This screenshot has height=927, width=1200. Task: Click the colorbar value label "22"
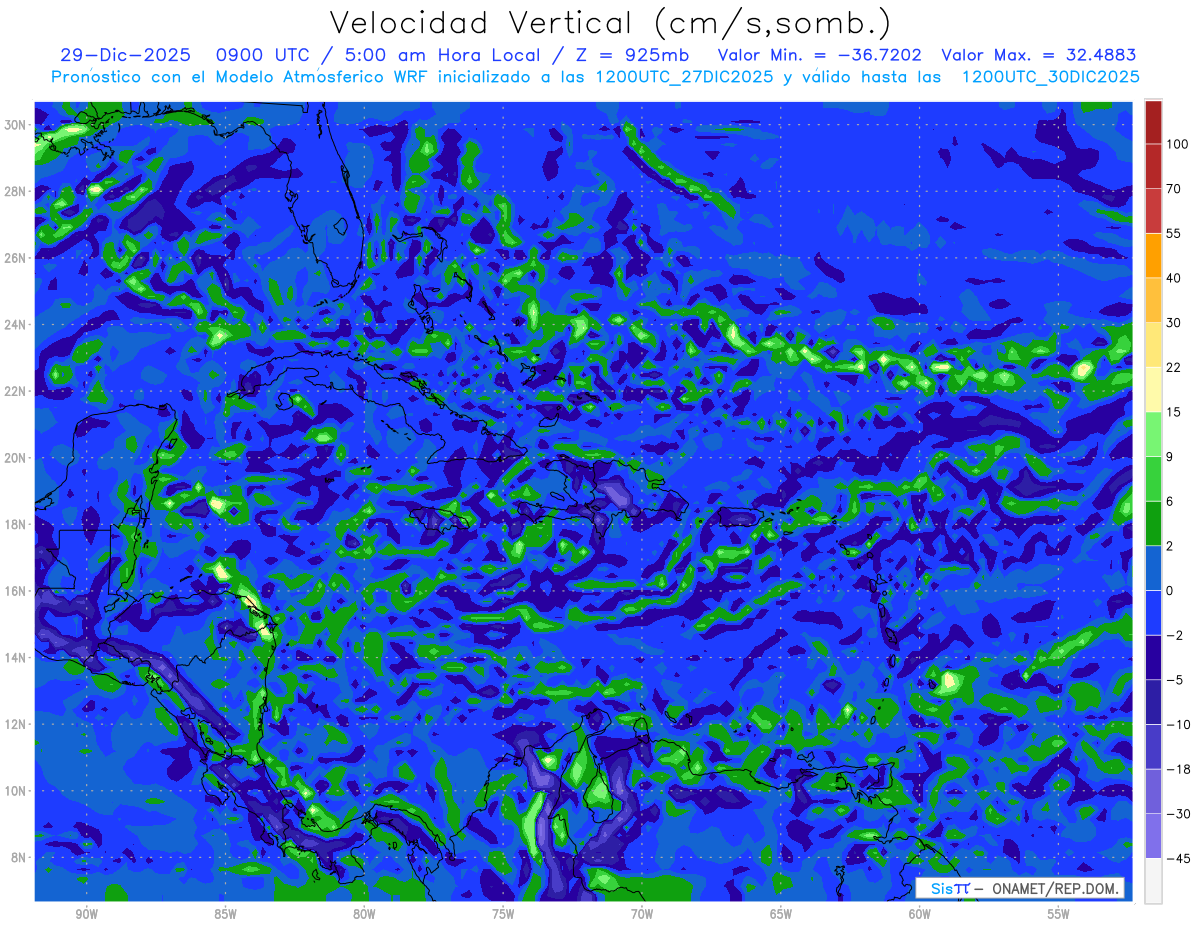point(1174,367)
